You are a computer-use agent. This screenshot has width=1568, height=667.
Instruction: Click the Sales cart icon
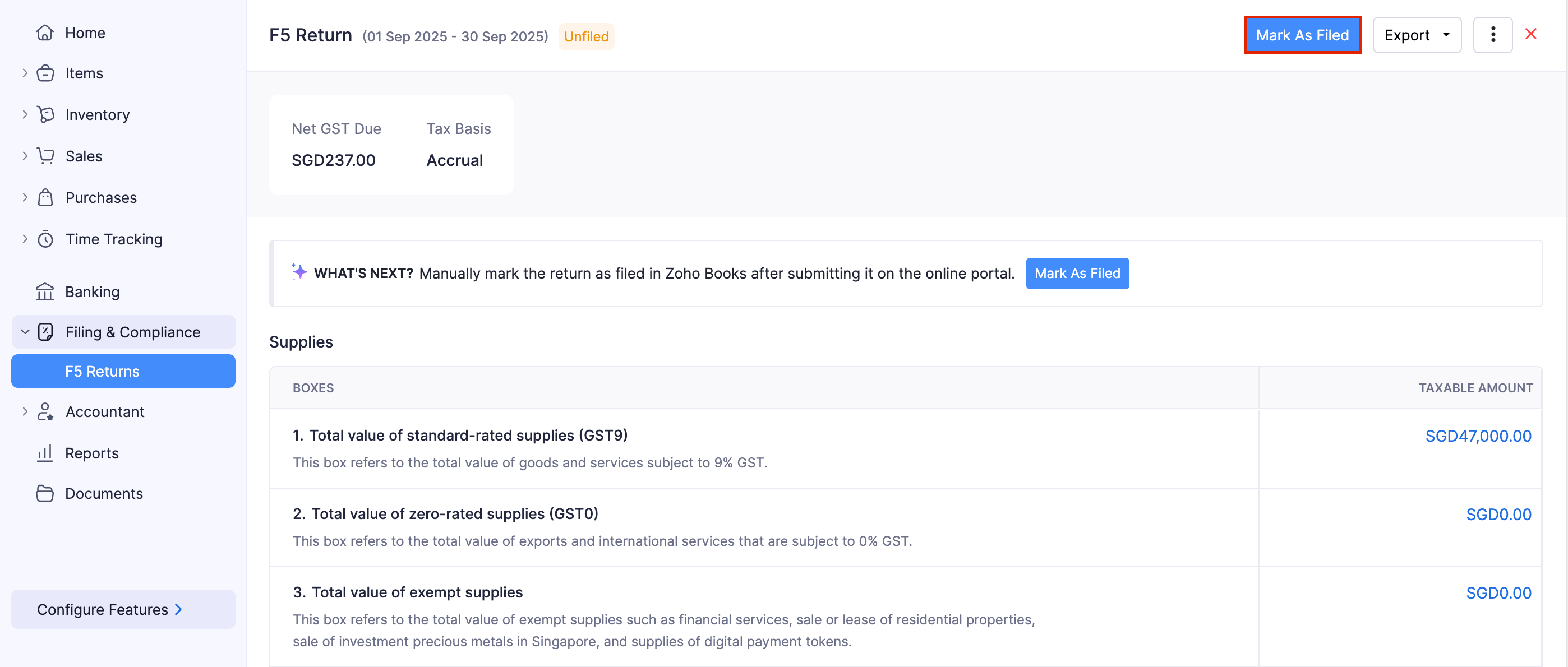45,156
